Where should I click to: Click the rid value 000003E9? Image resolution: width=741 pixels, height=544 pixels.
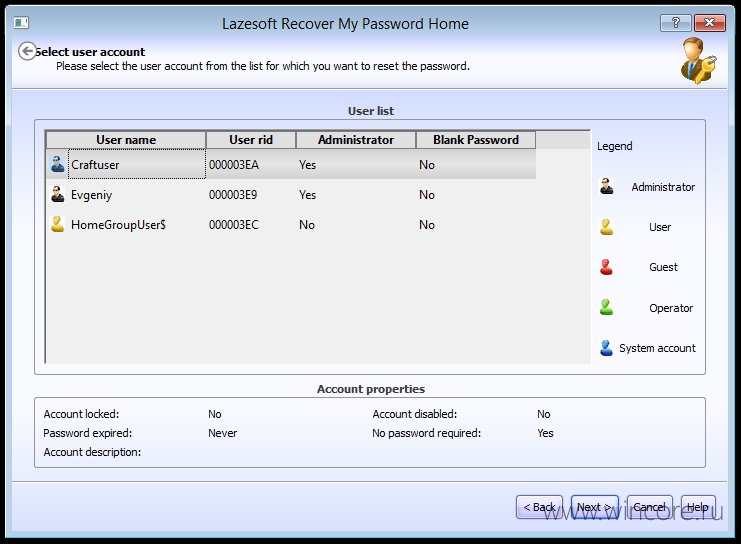(x=233, y=195)
